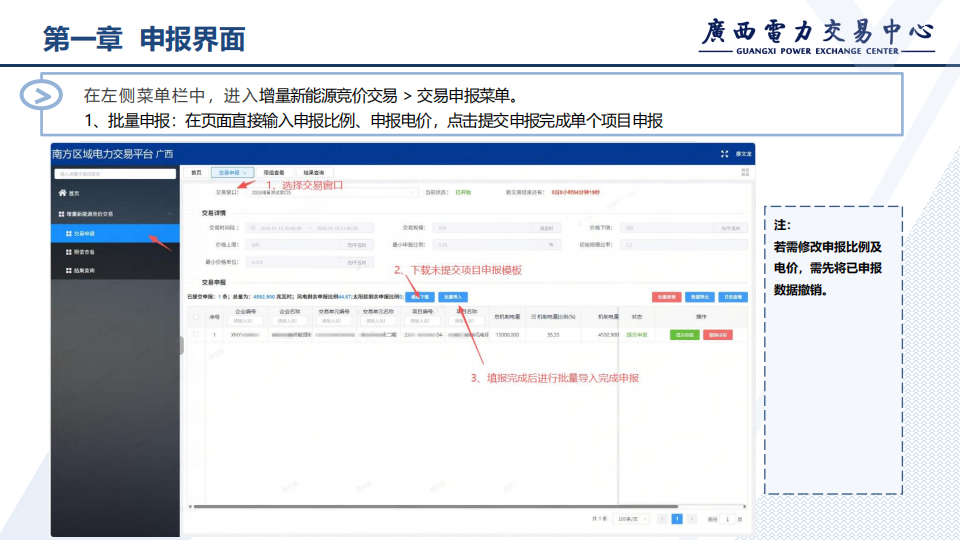Click the scrollbar left arrow under the table
This screenshot has width=960, height=540.
pos(190,506)
